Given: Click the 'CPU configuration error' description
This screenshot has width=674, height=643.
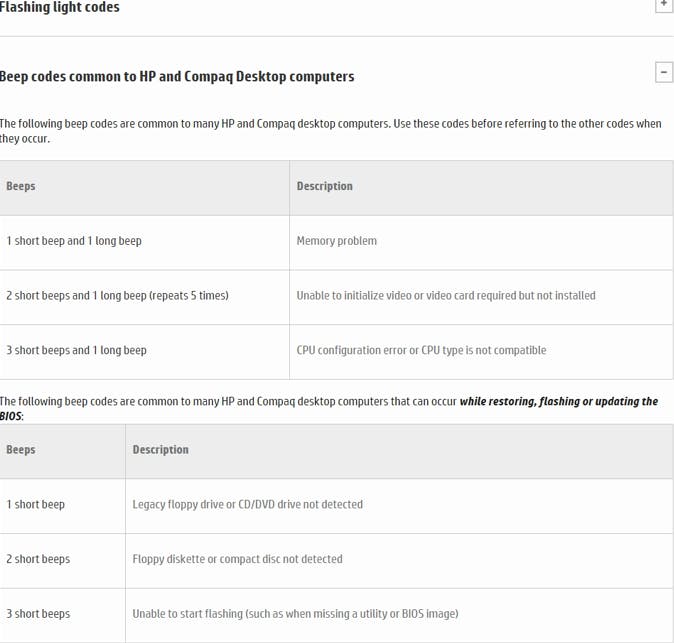Looking at the screenshot, I should click(421, 350).
